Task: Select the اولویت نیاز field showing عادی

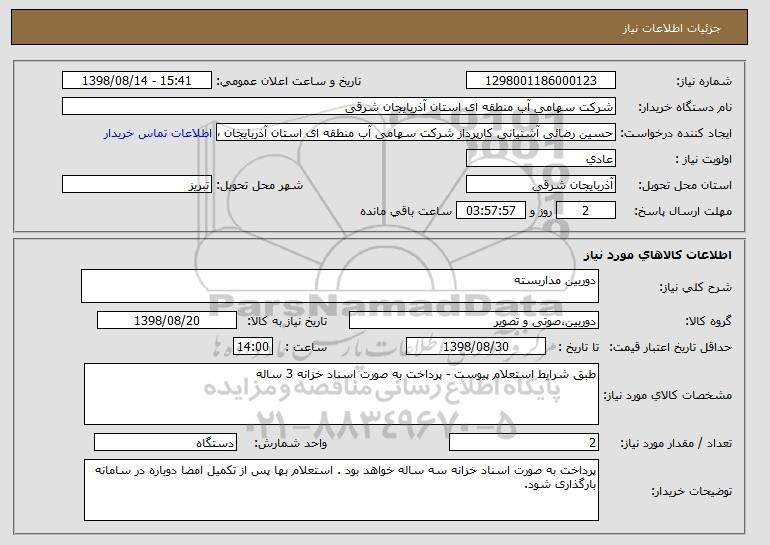Action: 541,159
